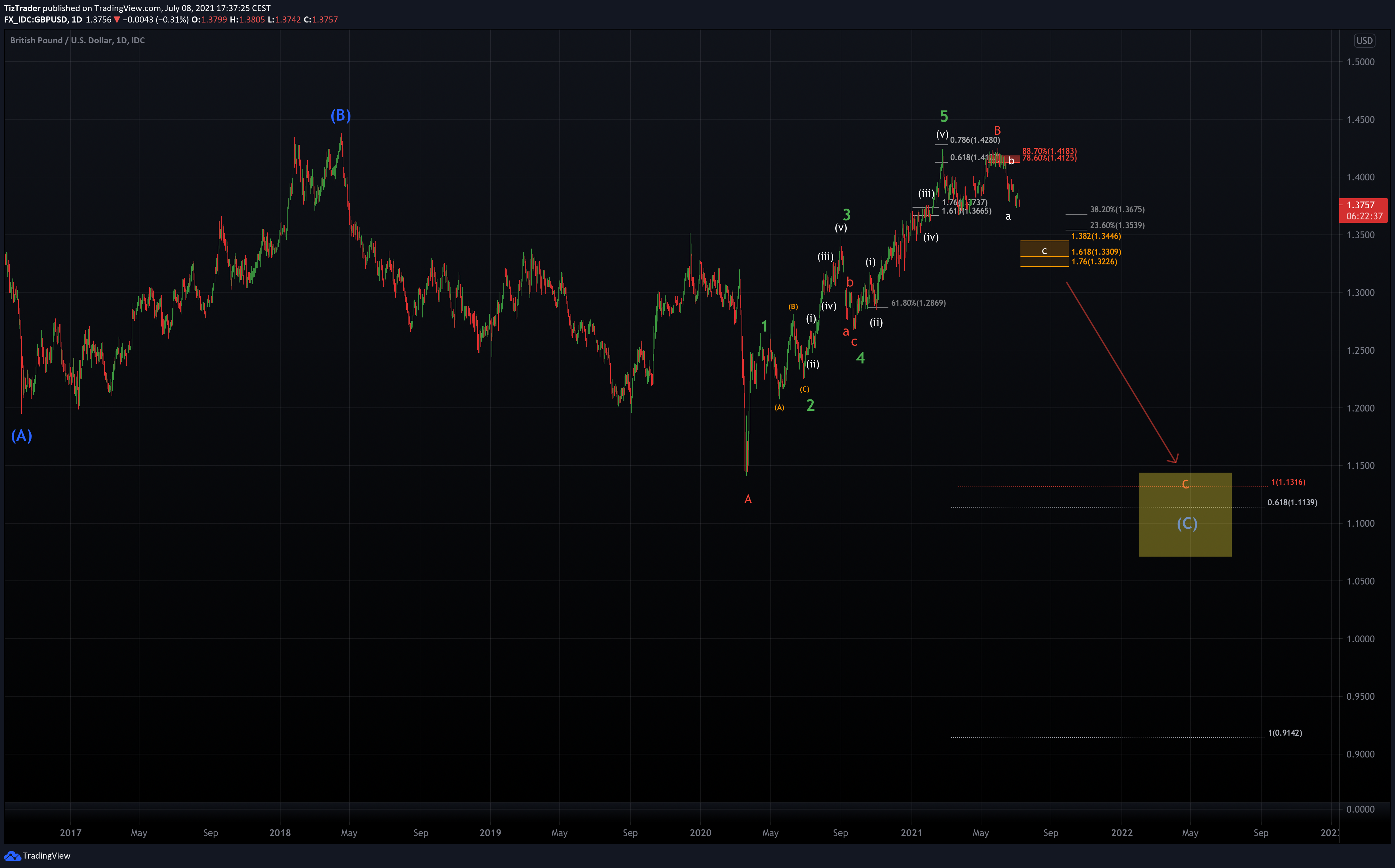Click the TizTrader author name
Screen dimensions: 1395x868
[23, 8]
